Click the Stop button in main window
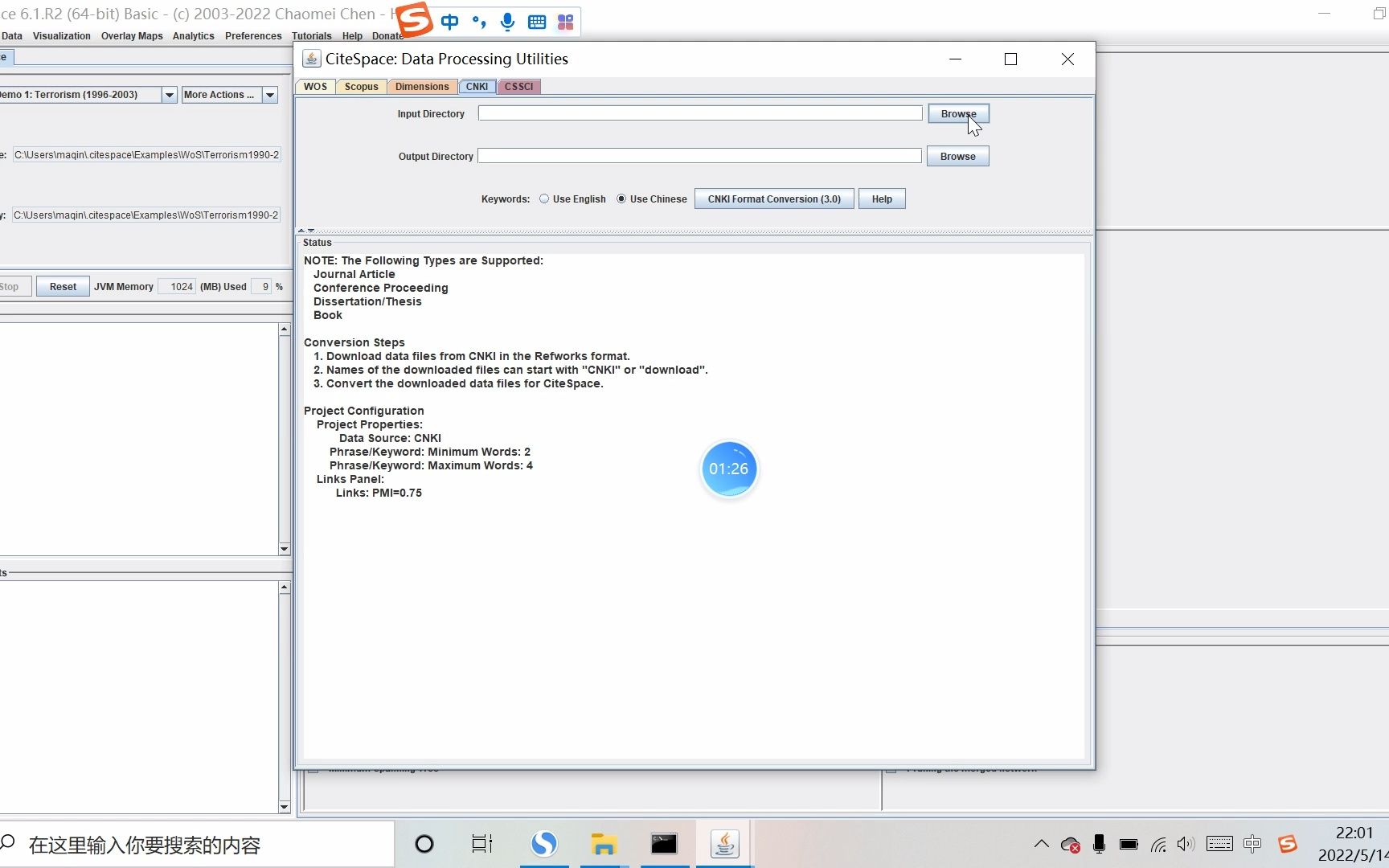 (14, 287)
